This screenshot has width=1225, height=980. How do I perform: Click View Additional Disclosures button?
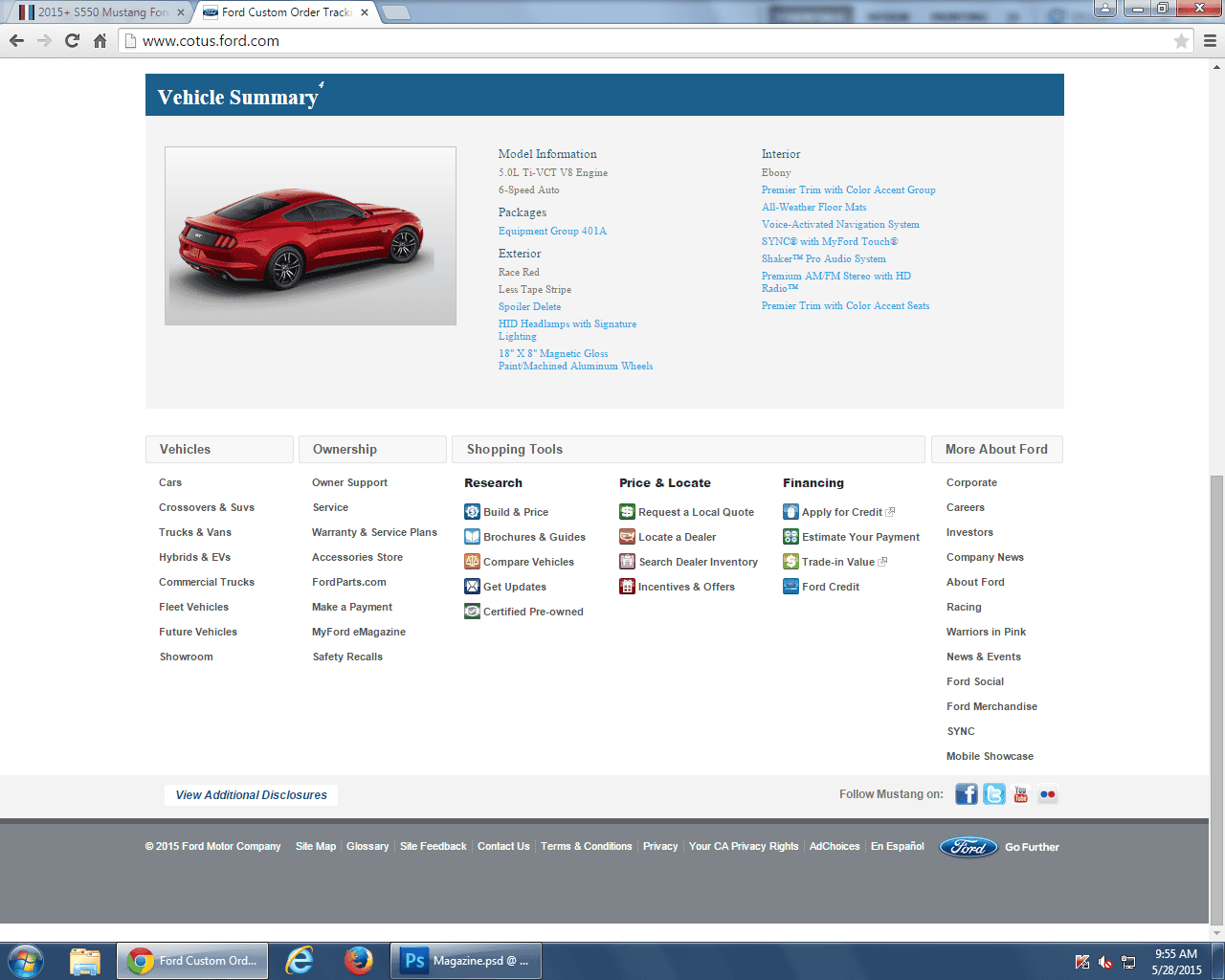251,795
